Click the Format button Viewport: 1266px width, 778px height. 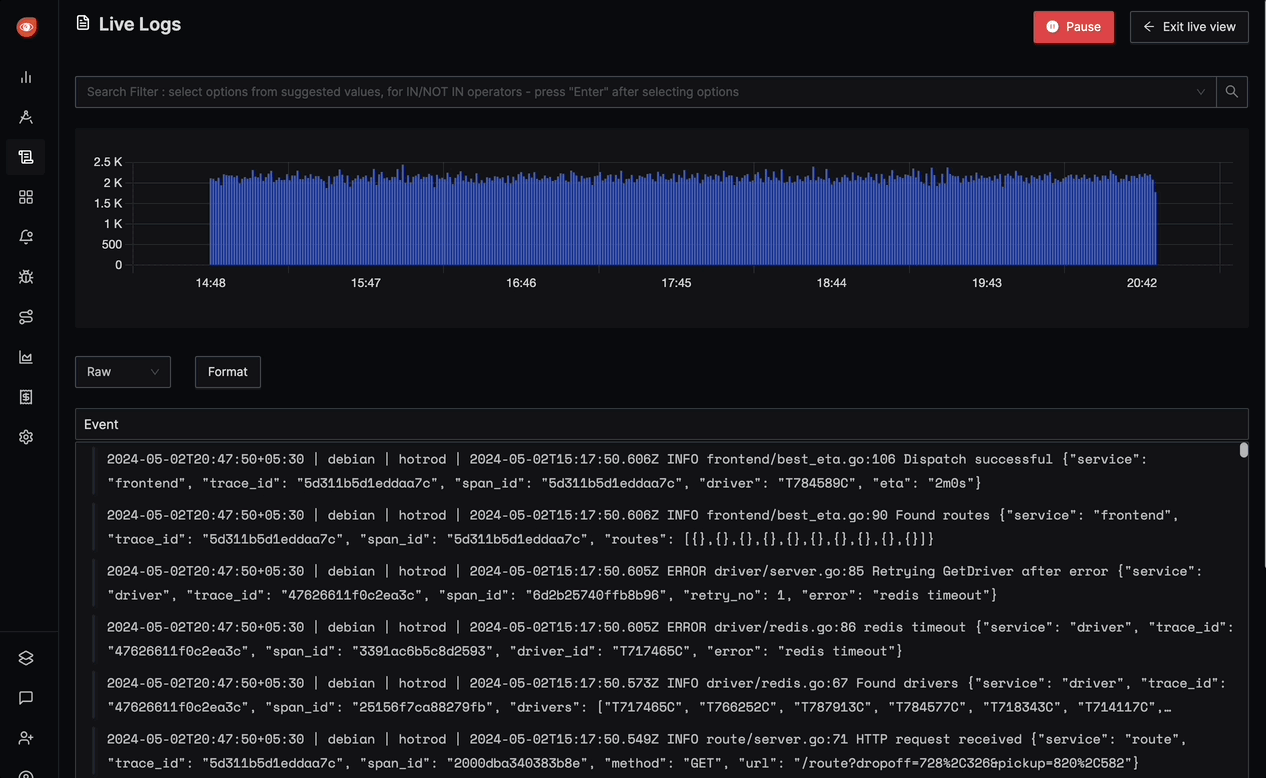pyautogui.click(x=228, y=372)
